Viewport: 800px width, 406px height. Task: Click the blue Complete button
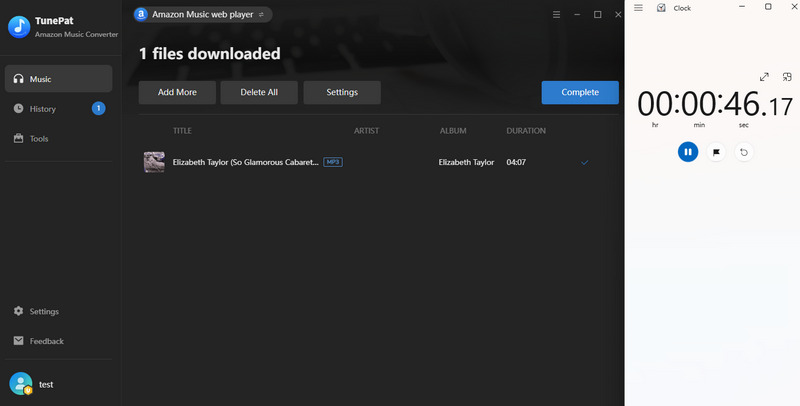point(580,92)
